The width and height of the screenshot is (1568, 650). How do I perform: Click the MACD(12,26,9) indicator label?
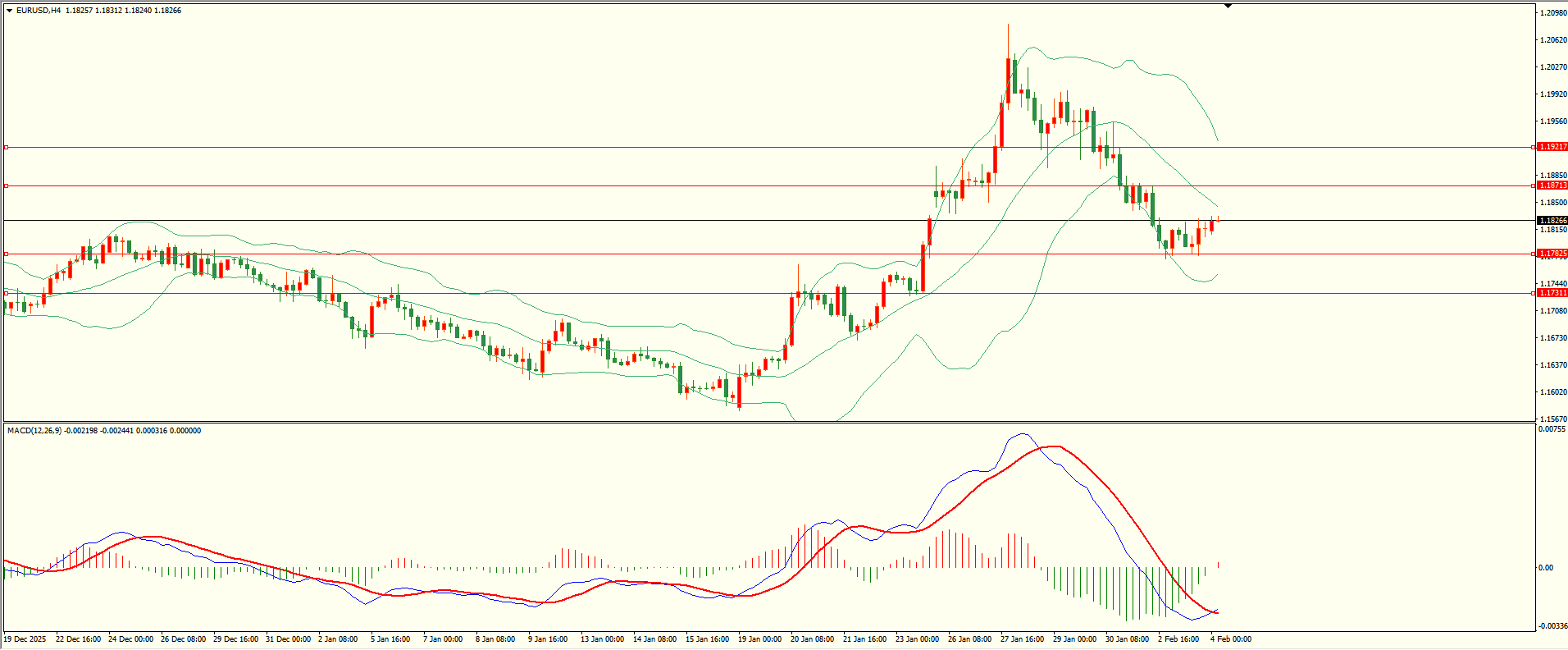[x=34, y=431]
